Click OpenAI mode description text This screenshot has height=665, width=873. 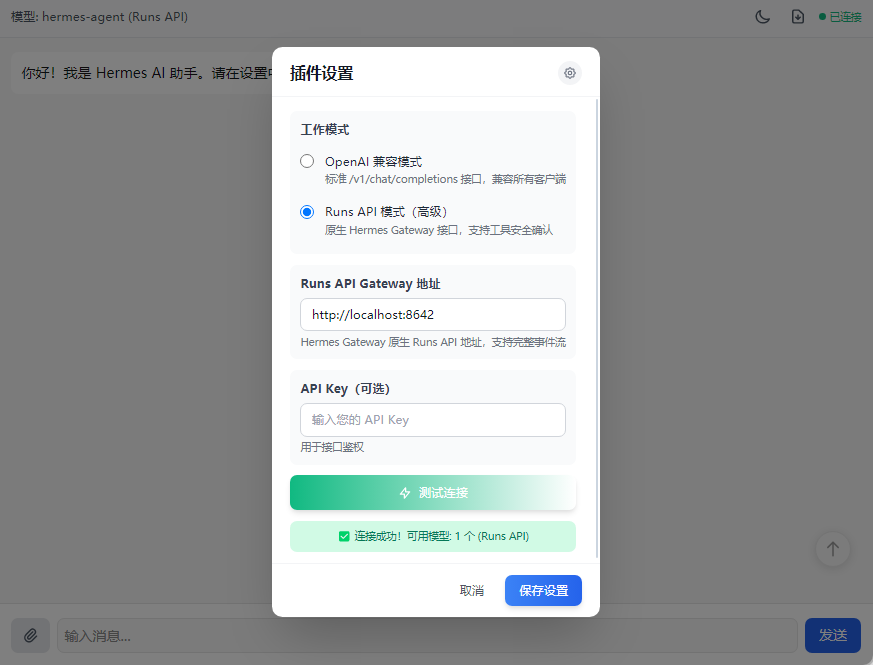click(445, 179)
